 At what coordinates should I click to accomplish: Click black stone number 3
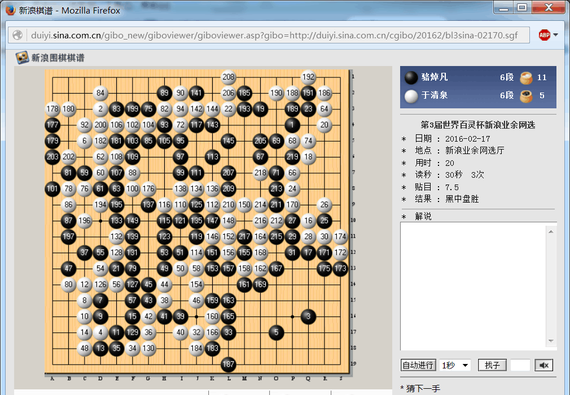point(308,317)
